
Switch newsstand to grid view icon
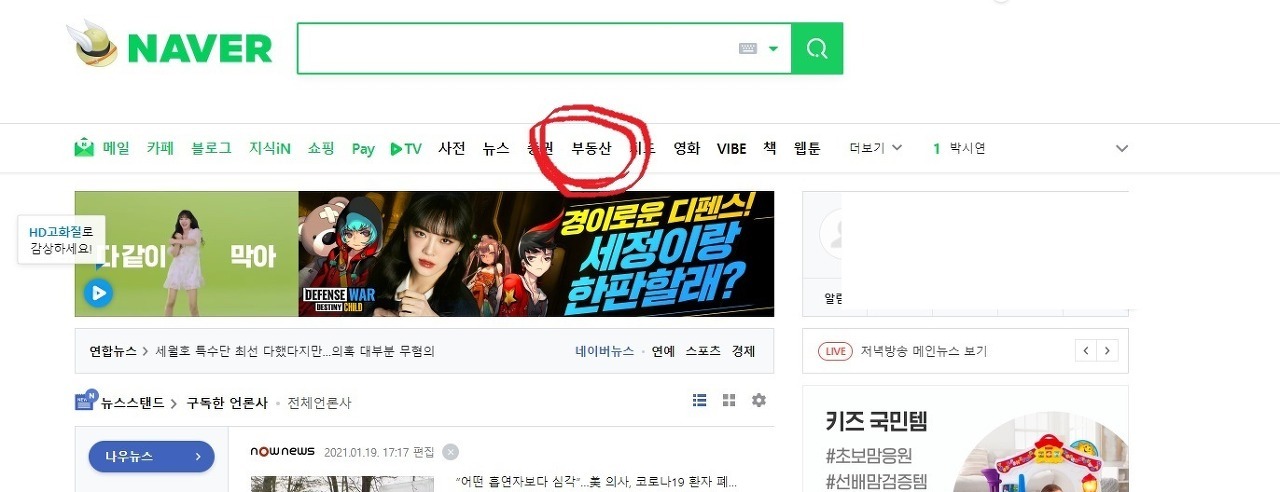(729, 400)
